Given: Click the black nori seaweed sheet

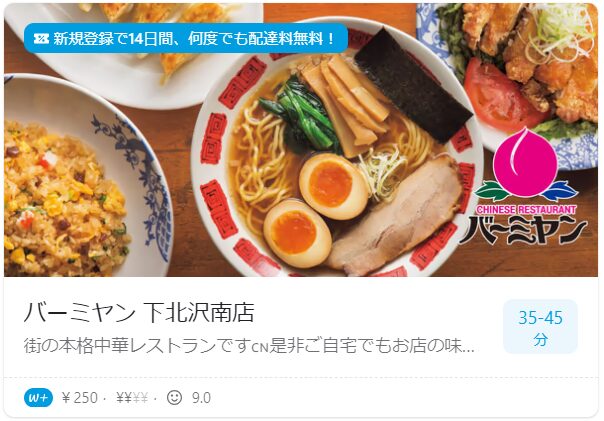Looking at the screenshot, I should click(413, 86).
